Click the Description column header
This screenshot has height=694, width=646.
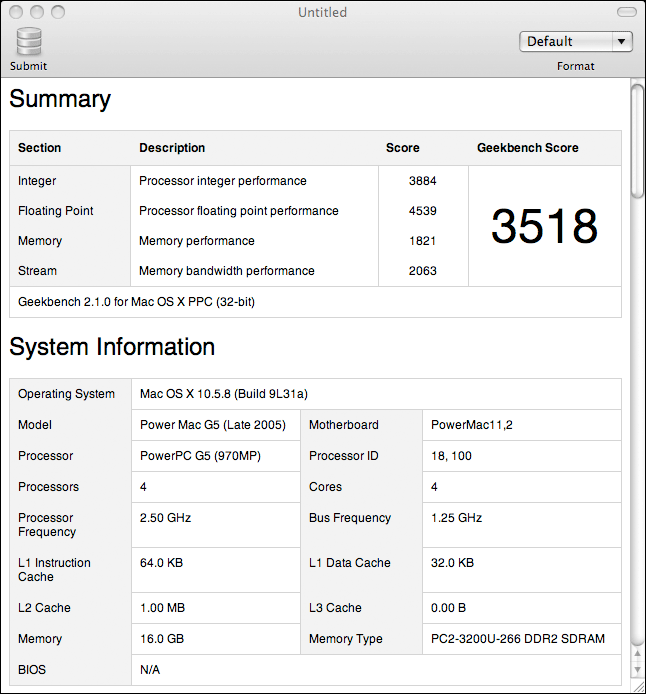pos(172,148)
